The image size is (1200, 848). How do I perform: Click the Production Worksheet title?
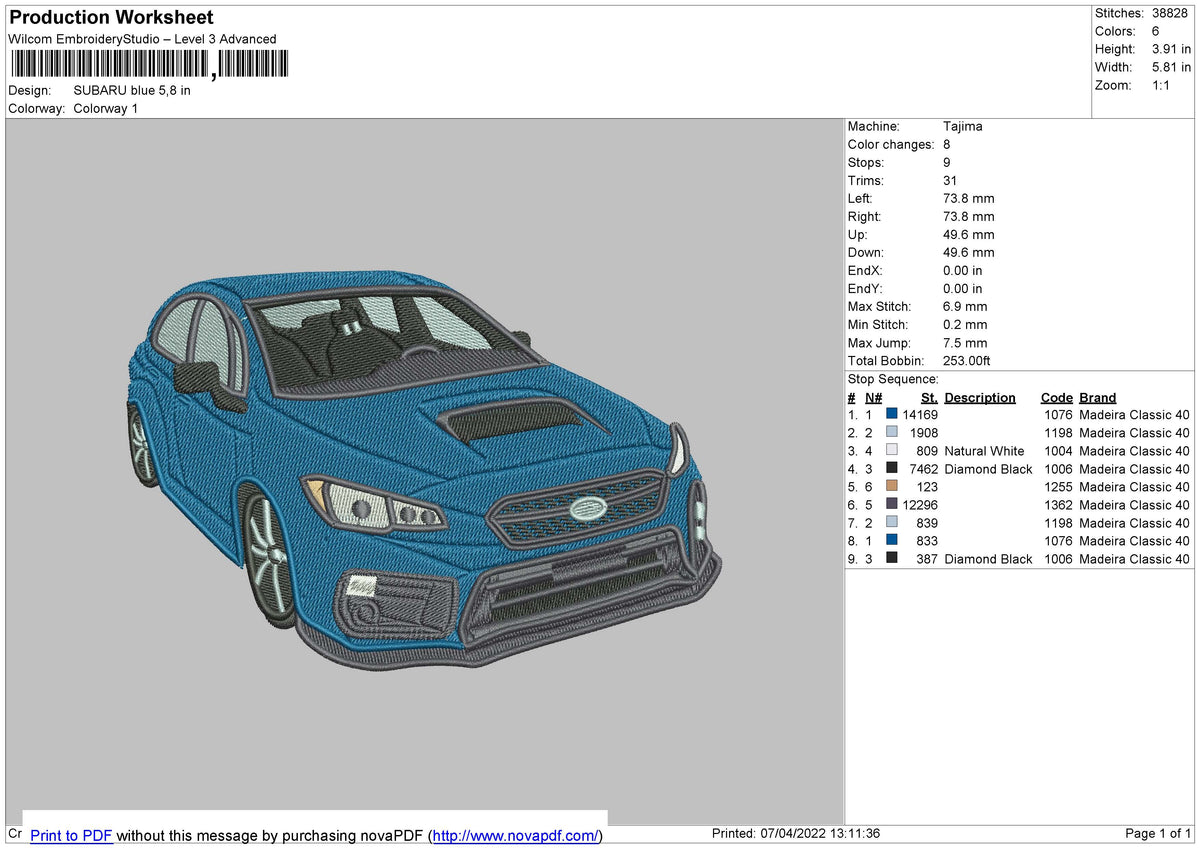(x=110, y=17)
